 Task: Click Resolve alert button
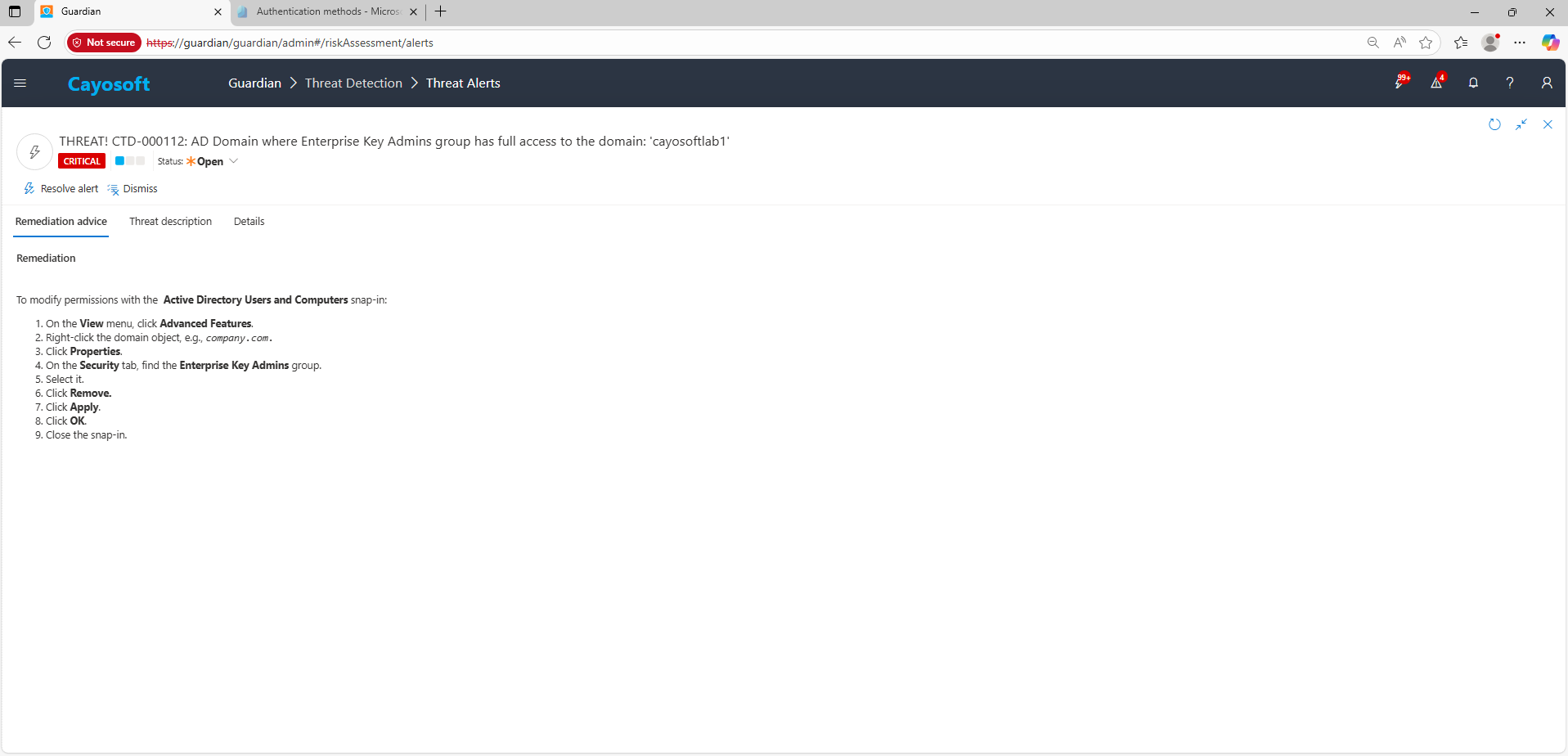[x=61, y=189]
